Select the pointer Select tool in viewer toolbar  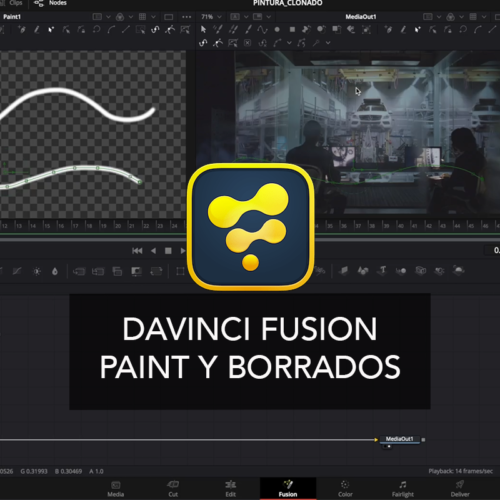click(203, 29)
